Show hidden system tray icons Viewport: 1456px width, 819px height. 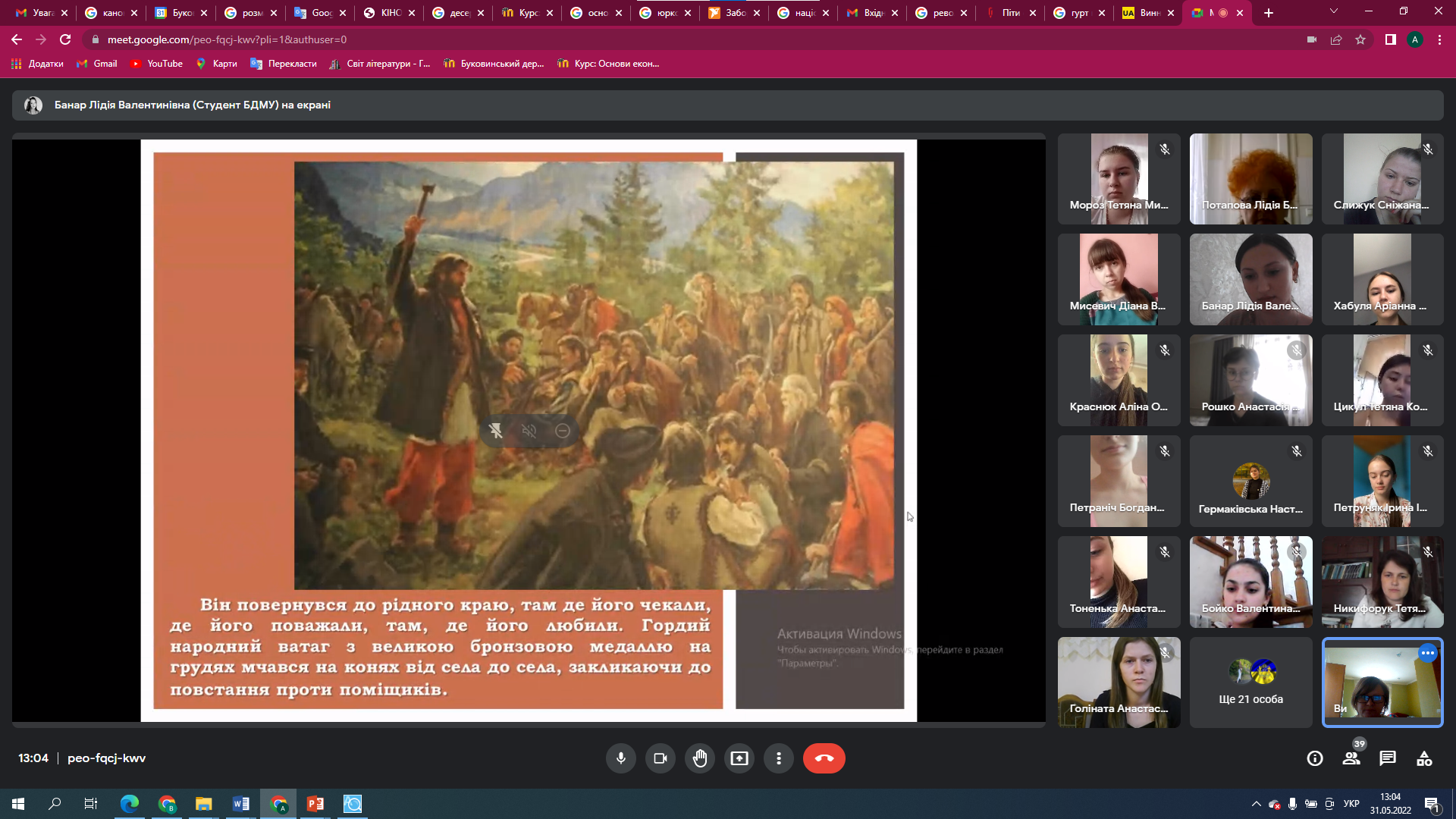point(1256,804)
